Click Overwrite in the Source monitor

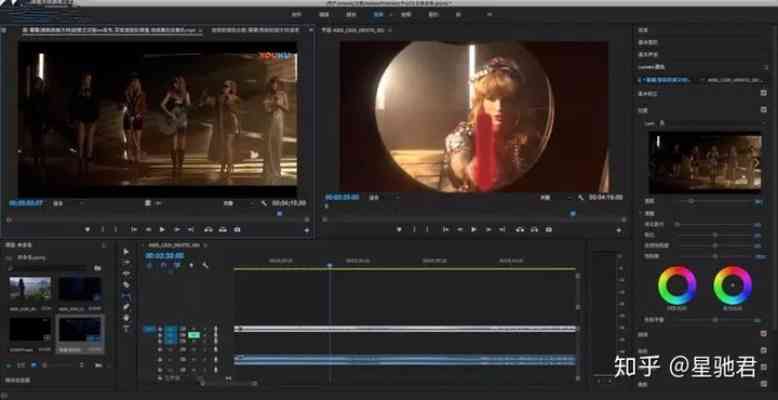click(223, 229)
